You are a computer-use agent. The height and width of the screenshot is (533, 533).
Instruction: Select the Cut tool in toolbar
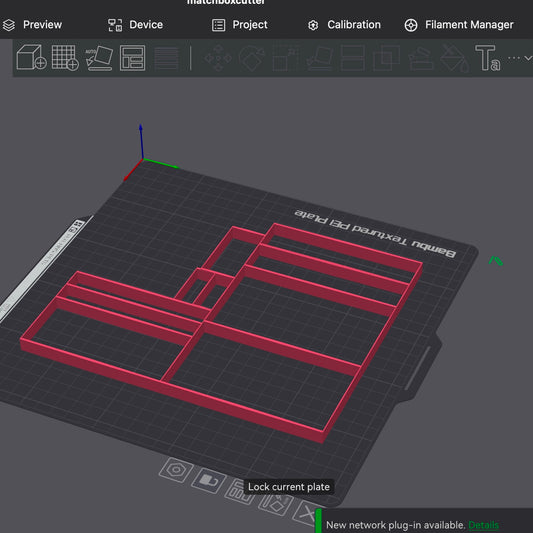[x=353, y=58]
